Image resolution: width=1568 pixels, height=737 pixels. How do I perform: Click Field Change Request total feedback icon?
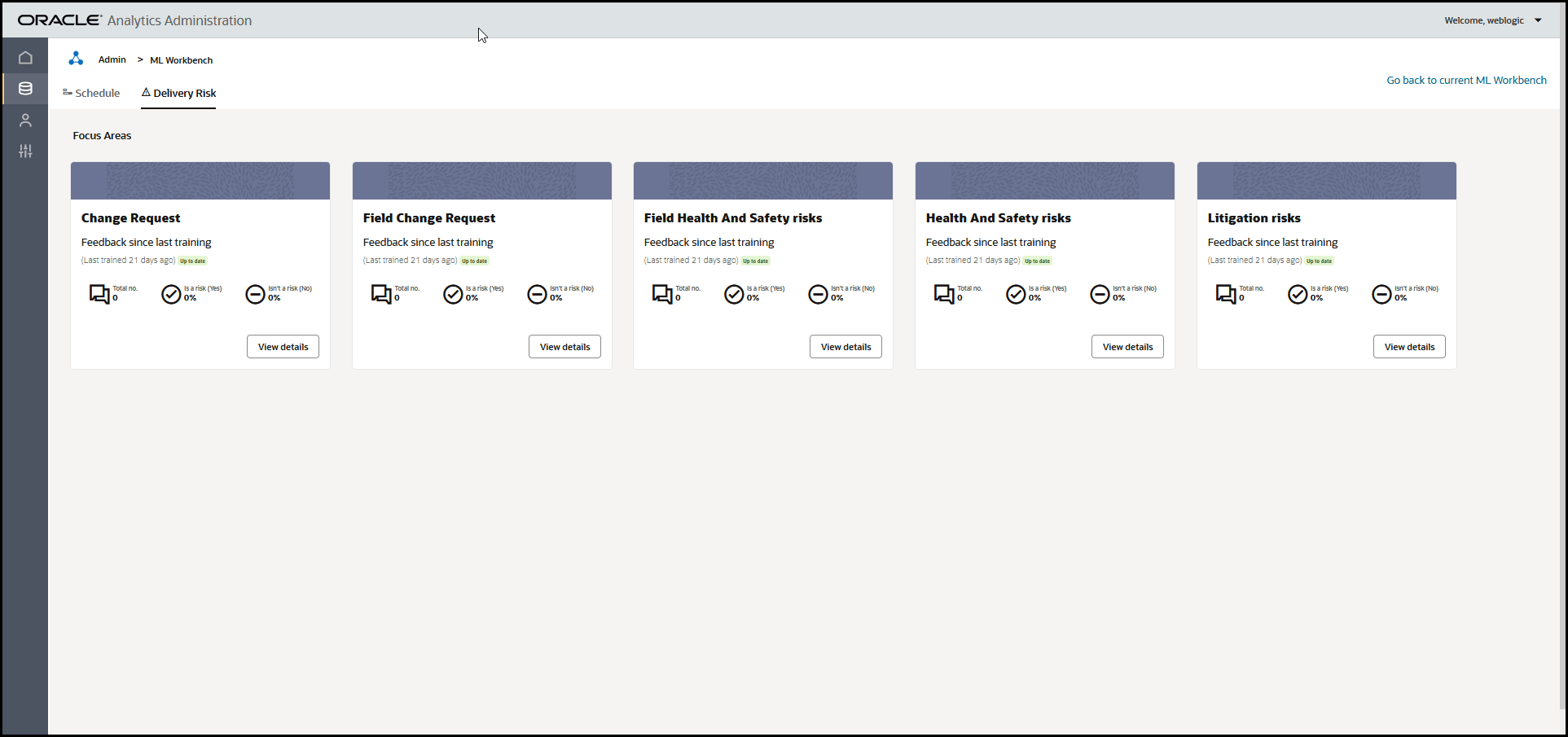(x=381, y=294)
